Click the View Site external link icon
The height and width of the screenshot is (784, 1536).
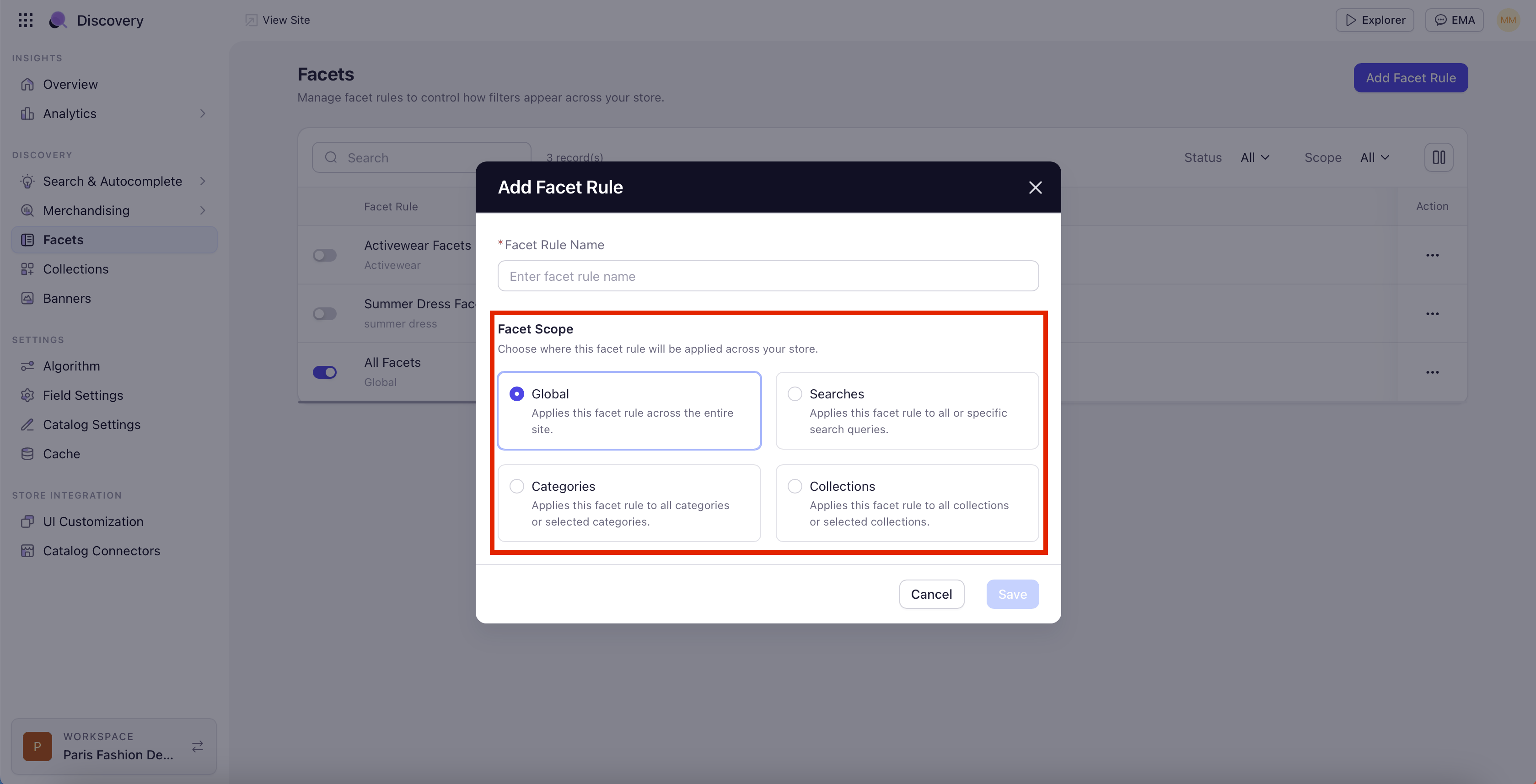point(251,20)
